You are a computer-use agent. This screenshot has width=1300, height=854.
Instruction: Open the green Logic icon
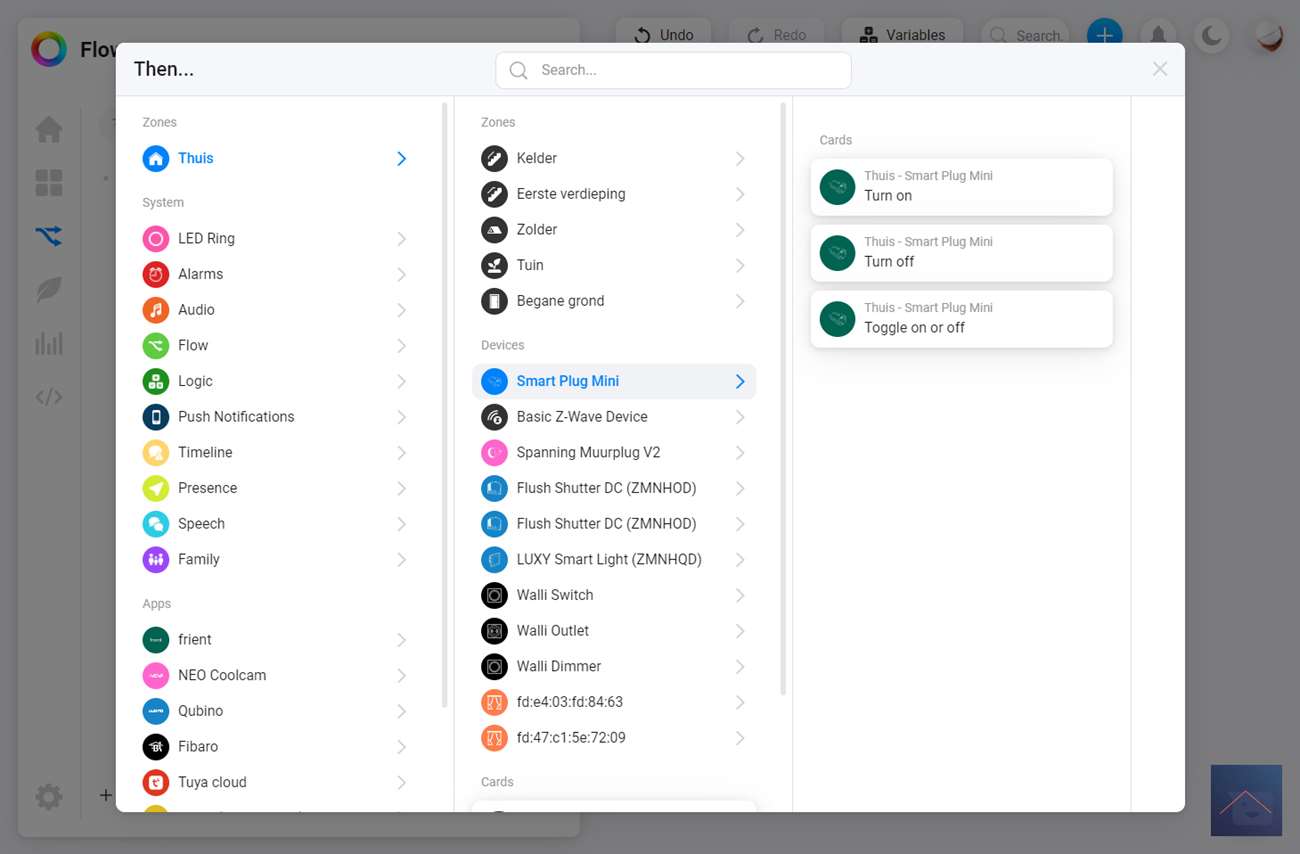tap(155, 381)
